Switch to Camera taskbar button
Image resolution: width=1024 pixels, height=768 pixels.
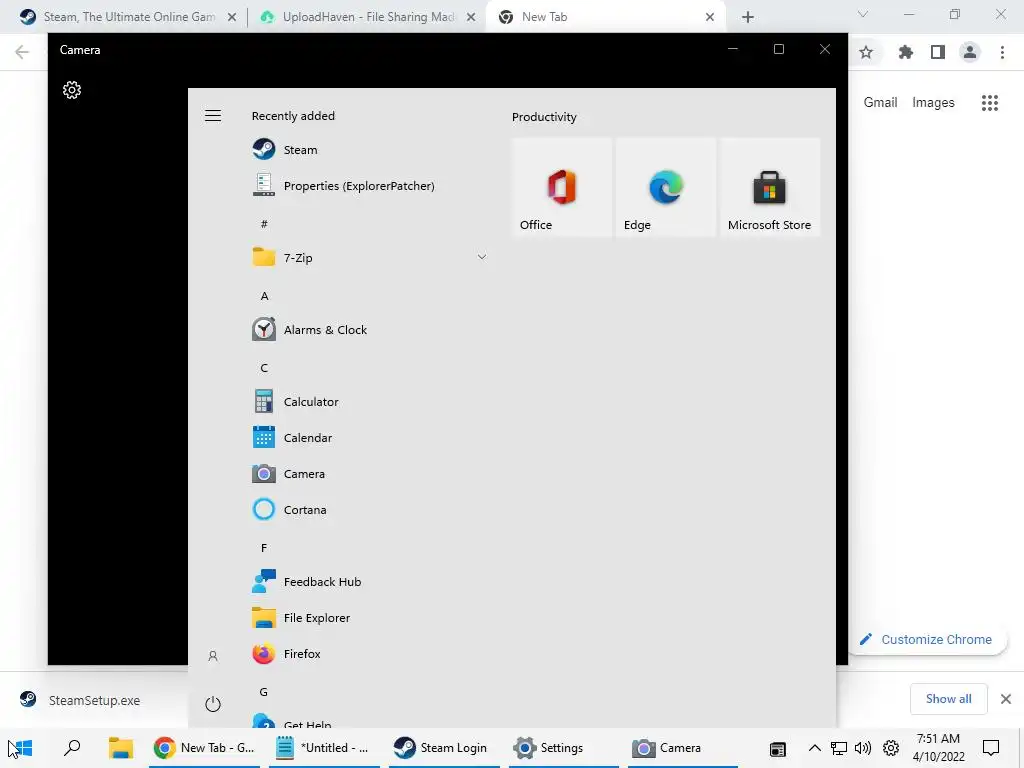[x=683, y=748]
